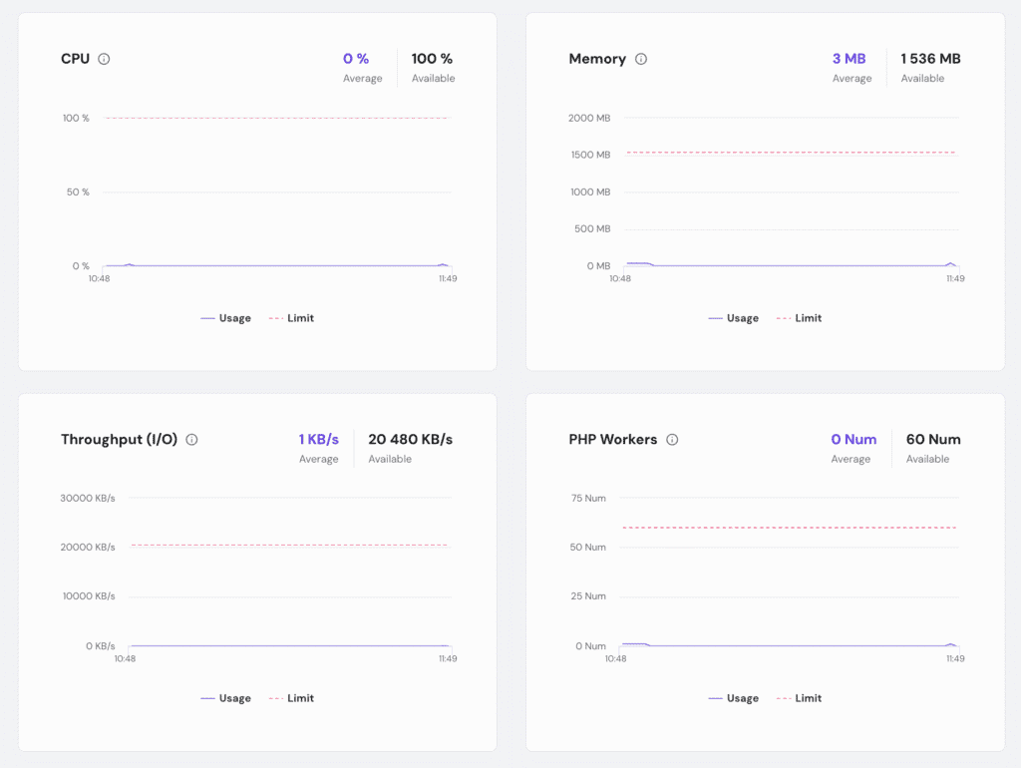
Task: Click the dashed Limit line in Memory chart
Action: coord(790,152)
